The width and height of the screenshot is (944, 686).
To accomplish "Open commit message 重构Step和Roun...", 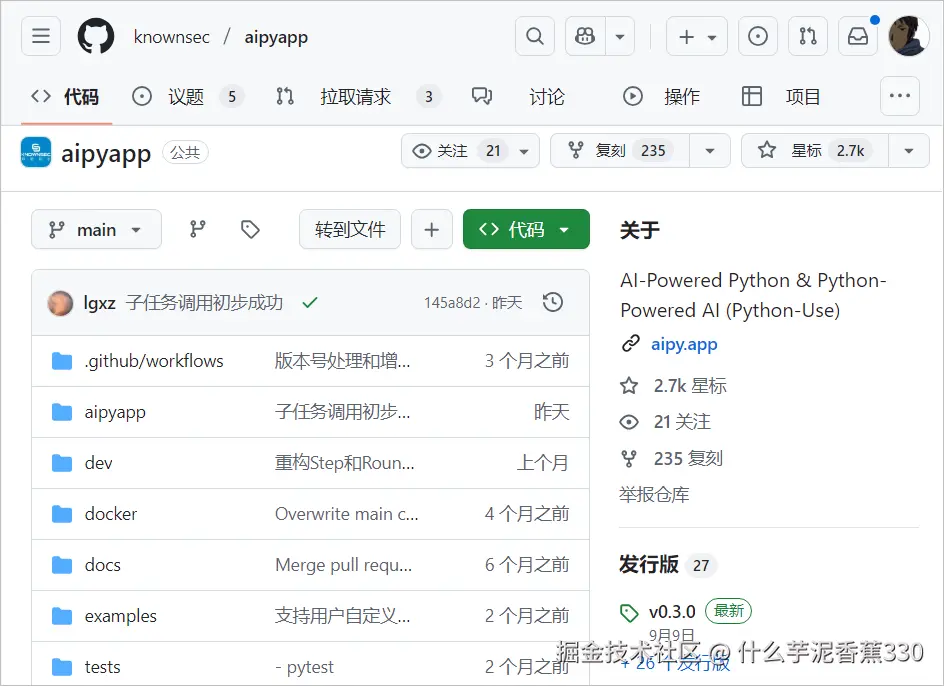I will (x=344, y=463).
